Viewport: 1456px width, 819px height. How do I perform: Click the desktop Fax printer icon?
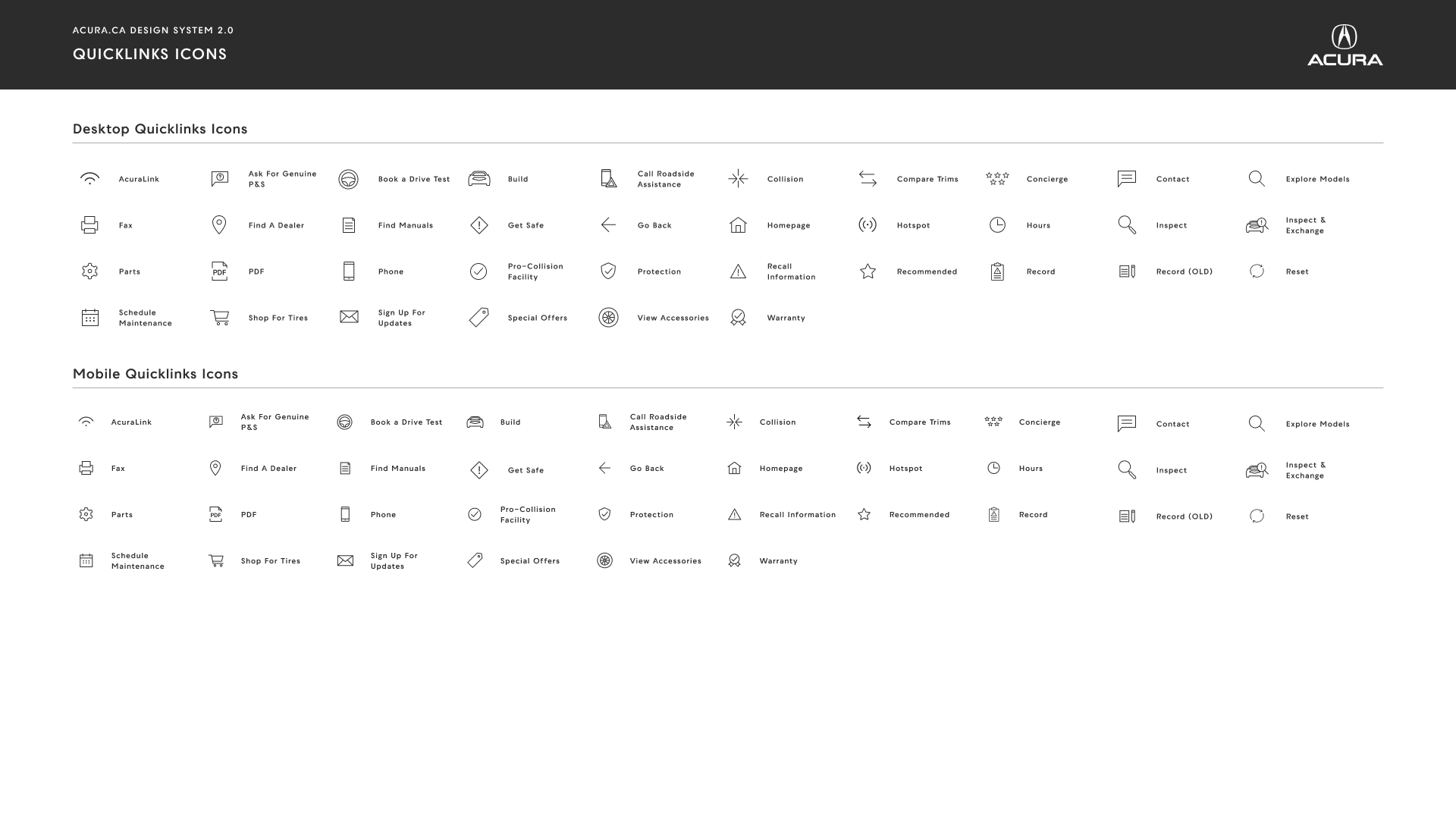(x=89, y=225)
